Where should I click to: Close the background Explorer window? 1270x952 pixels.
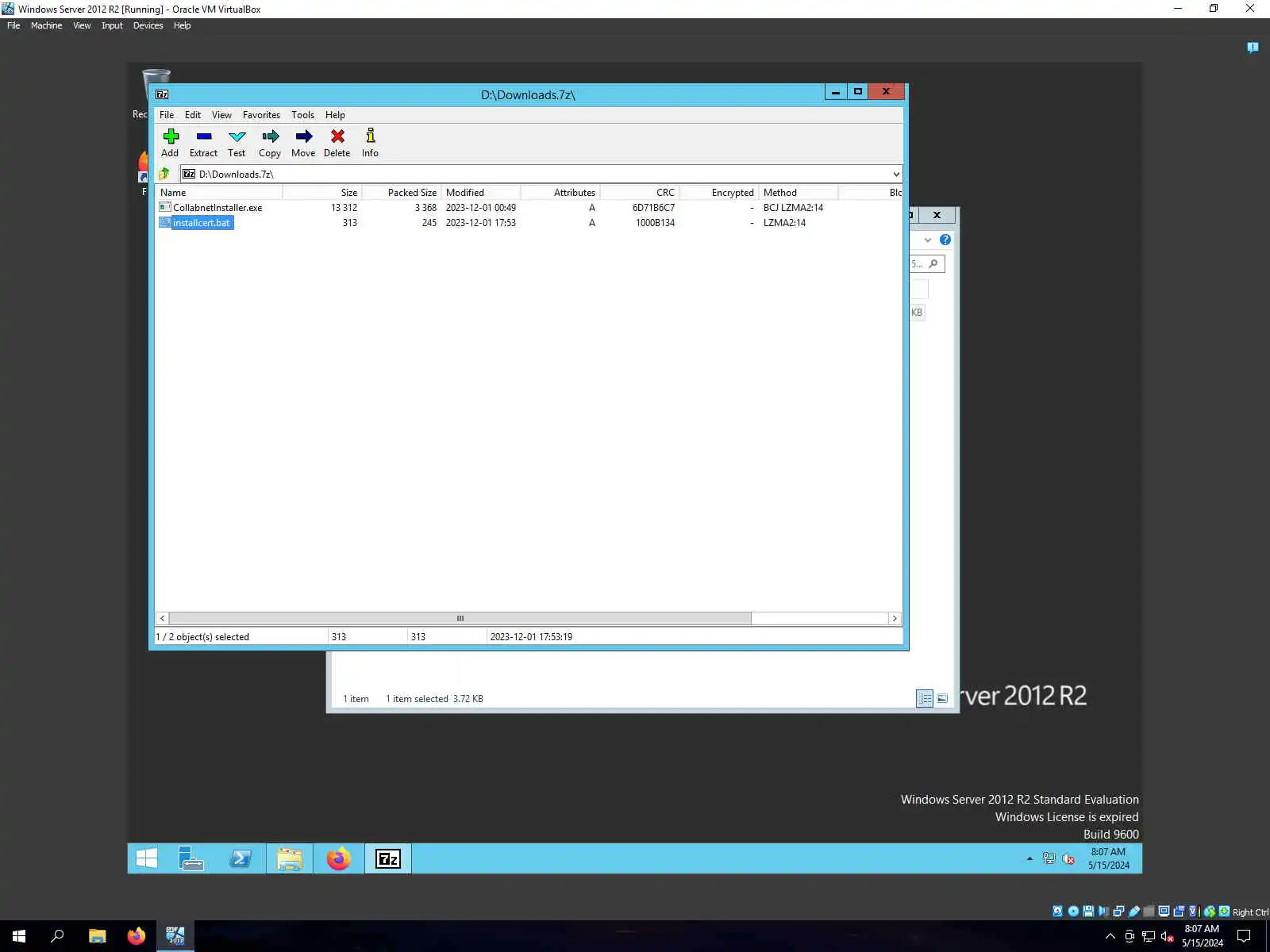(937, 215)
